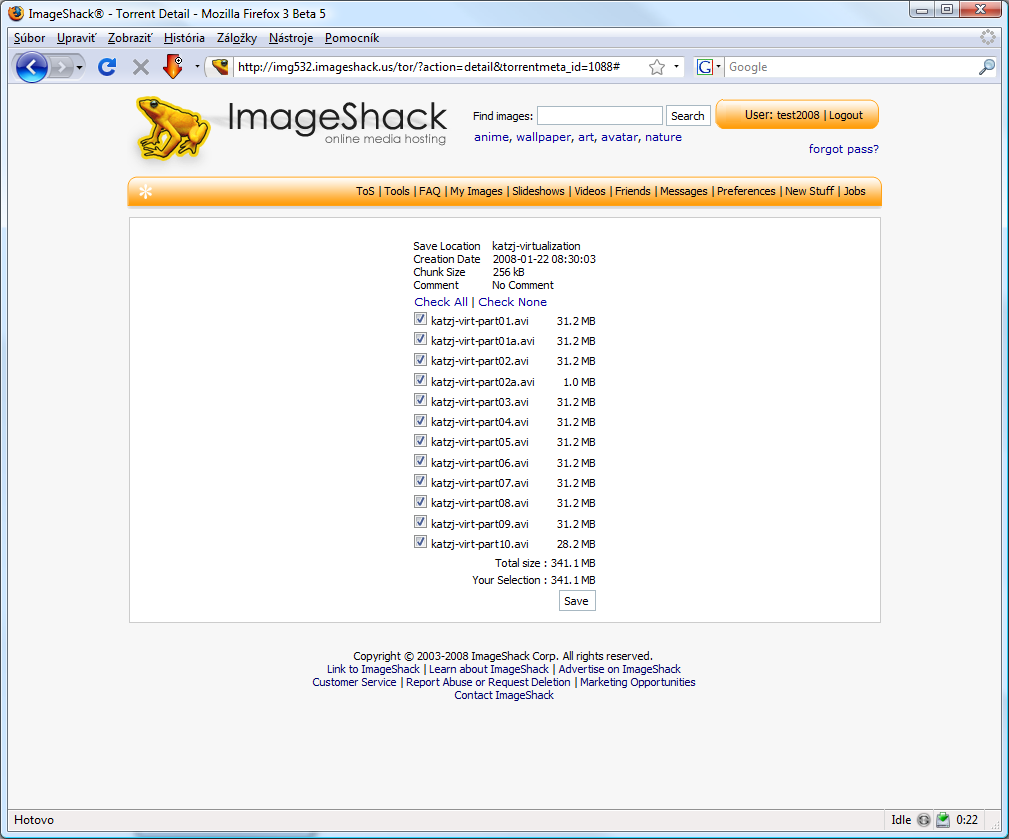Viewport: 1009px width, 839px height.
Task: Click the Stop loading X icon
Action: [141, 67]
